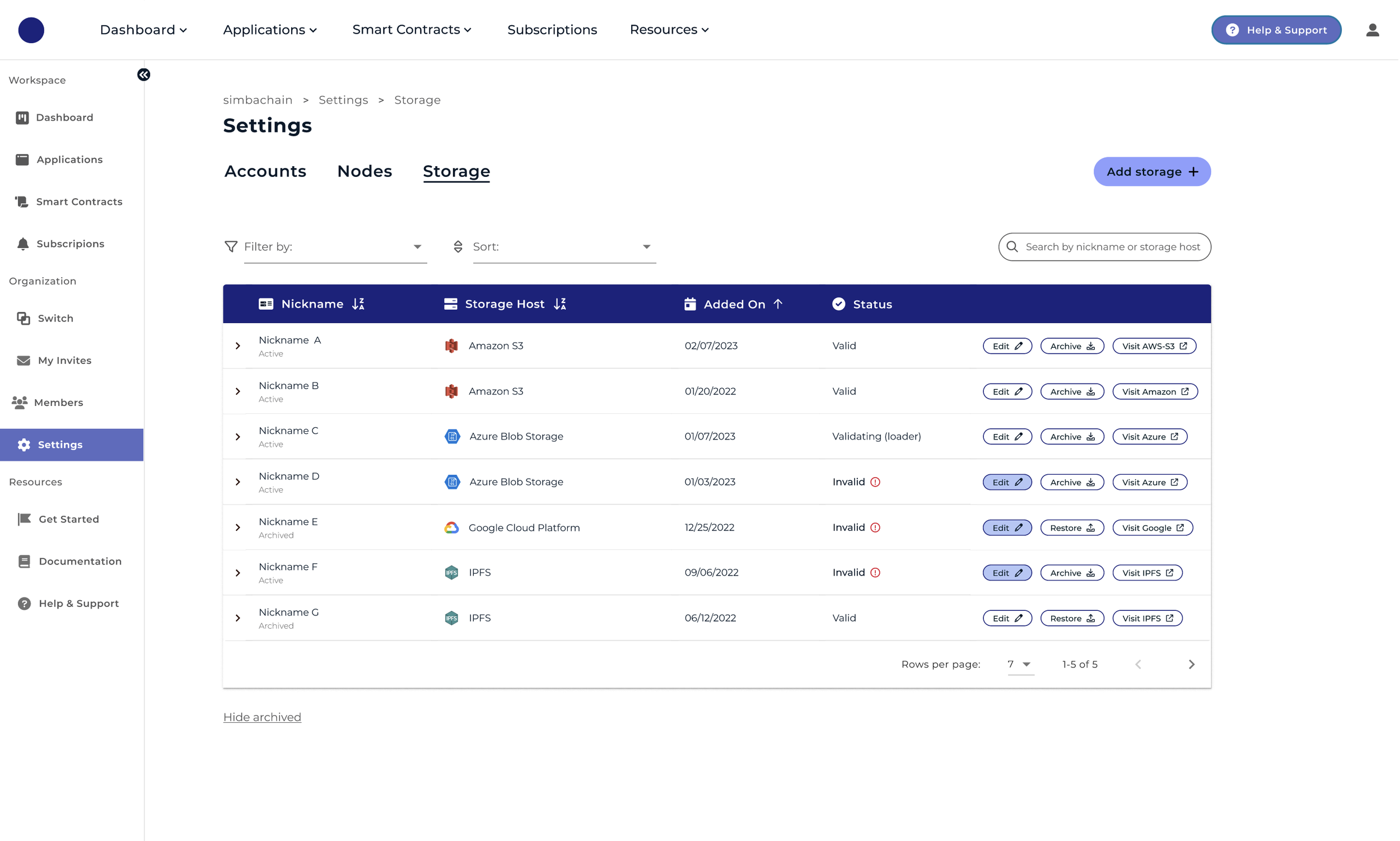Go to Members in the sidebar
The height and width of the screenshot is (841, 1400).
click(58, 403)
